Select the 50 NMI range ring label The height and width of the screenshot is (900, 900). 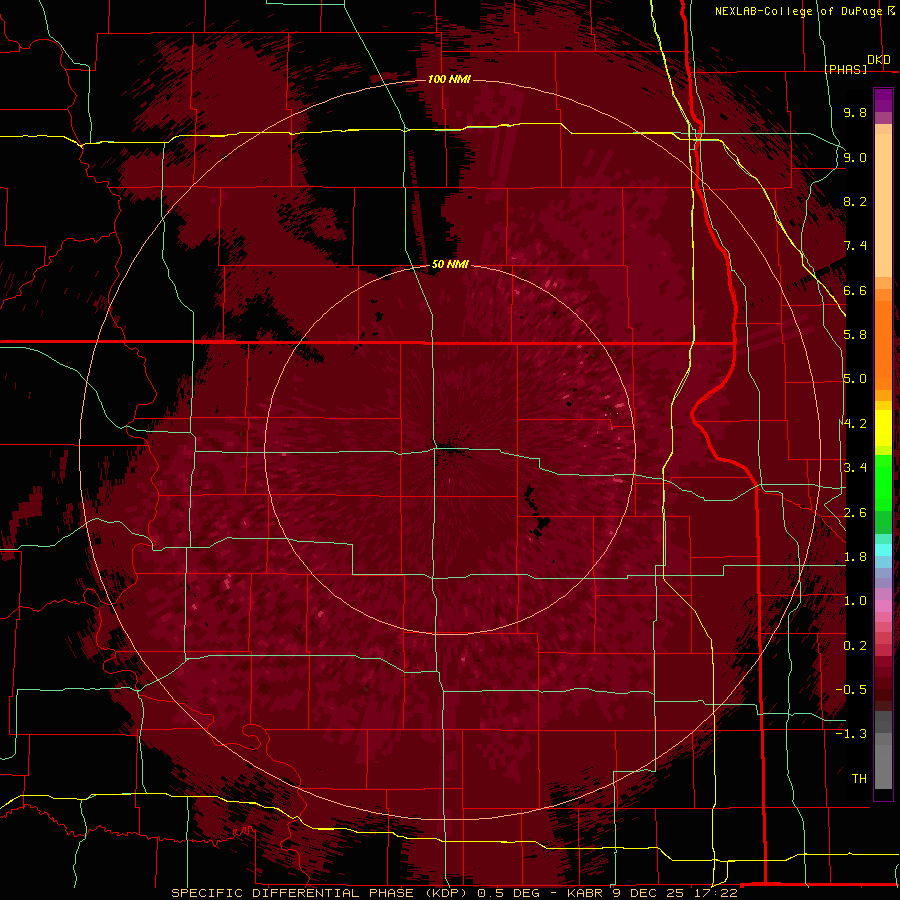(450, 264)
